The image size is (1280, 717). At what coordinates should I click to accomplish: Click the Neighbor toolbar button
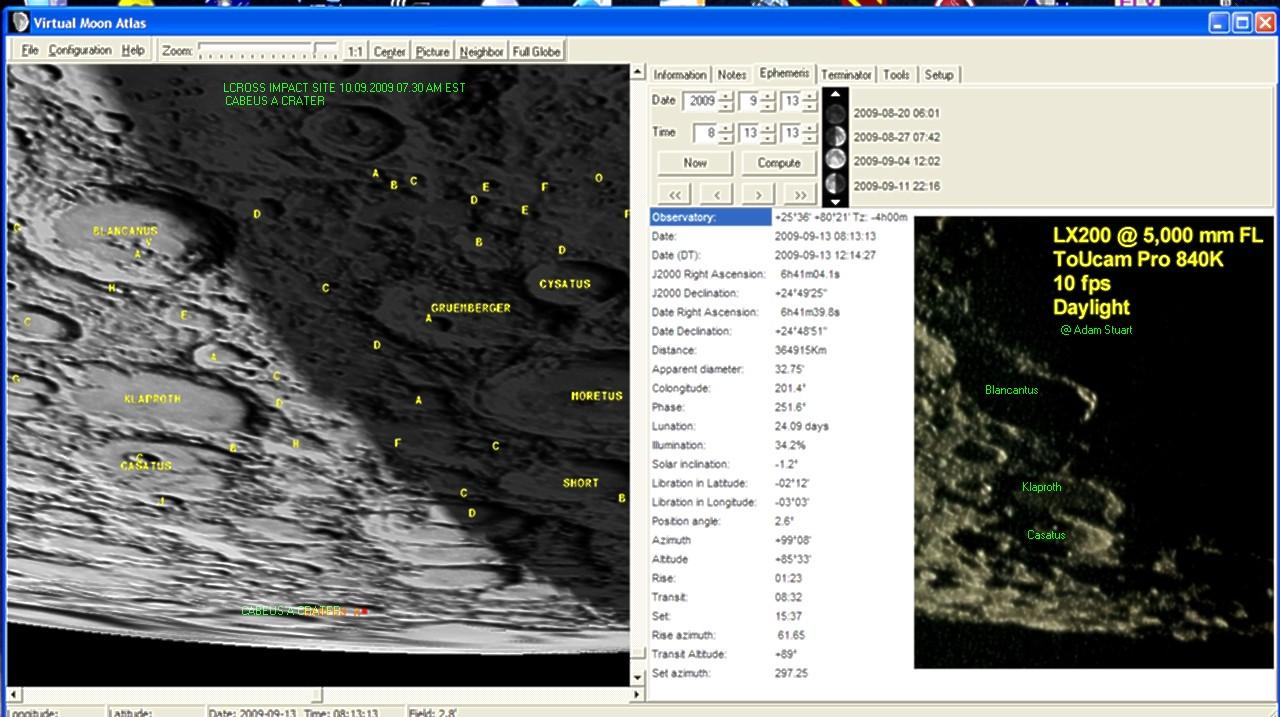[481, 51]
